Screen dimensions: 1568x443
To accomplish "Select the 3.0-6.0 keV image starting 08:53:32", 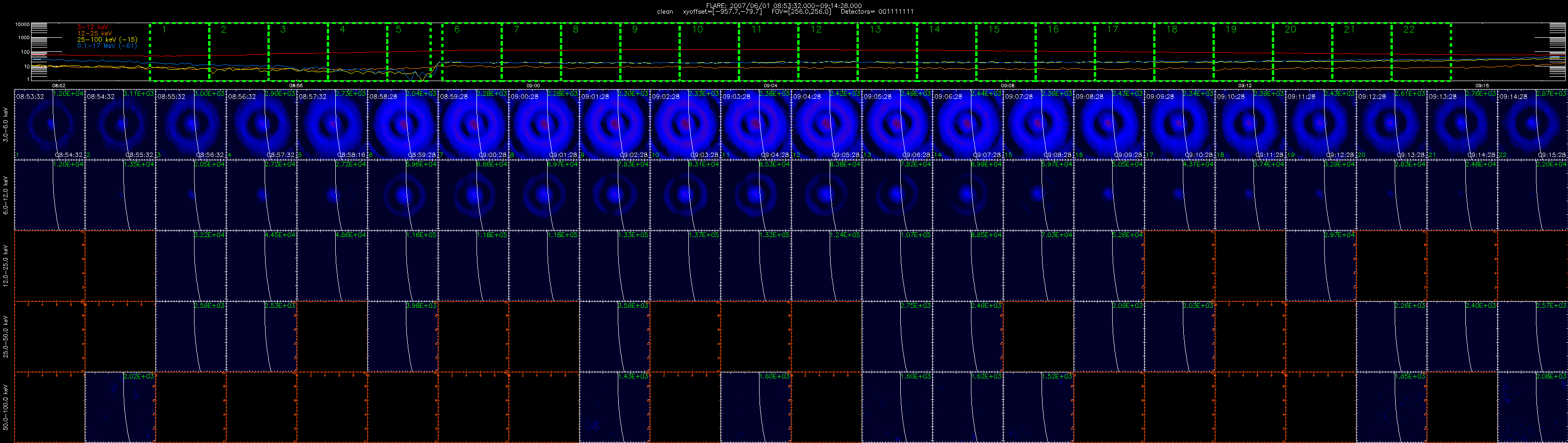I will point(49,124).
